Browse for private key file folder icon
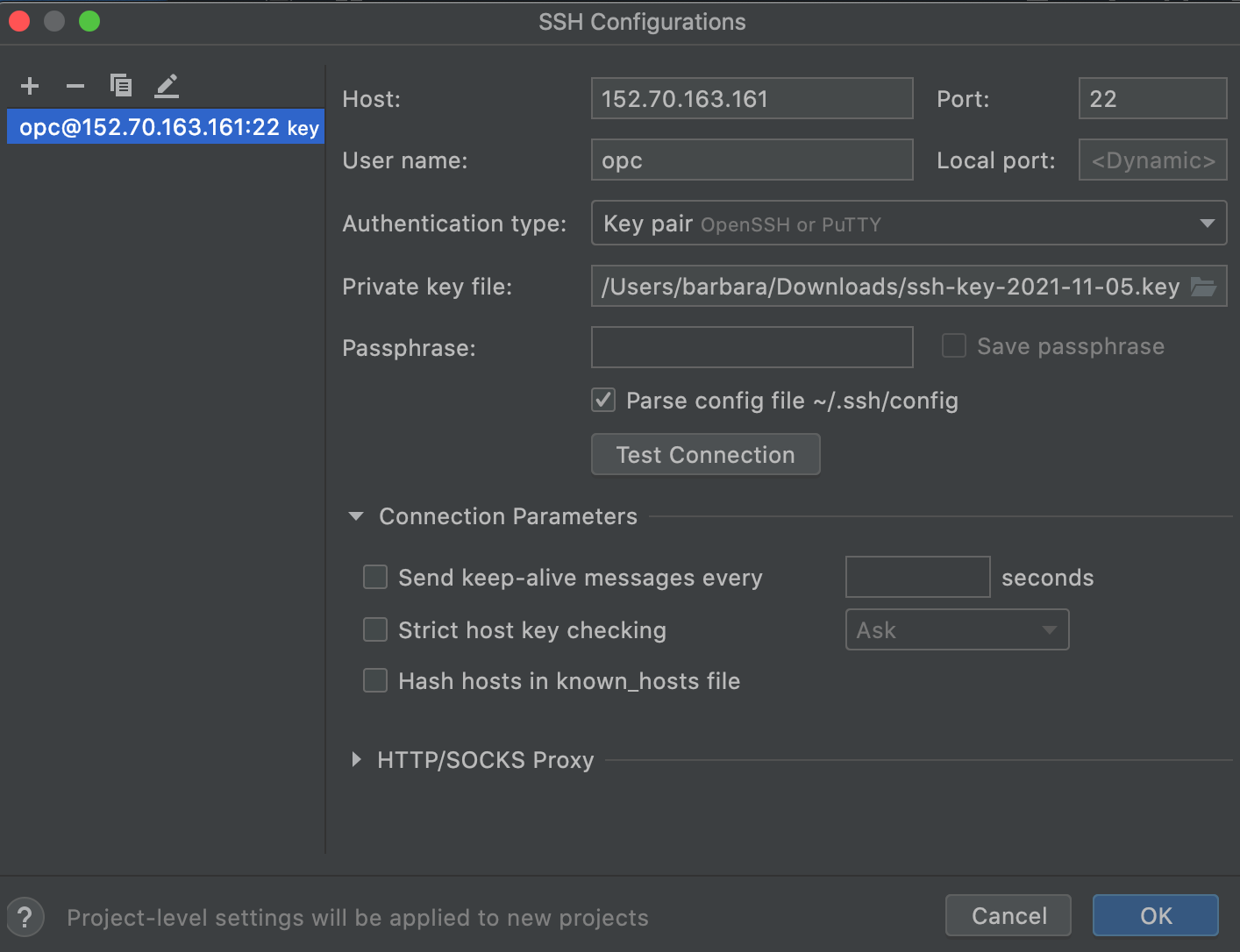 pos(1203,287)
